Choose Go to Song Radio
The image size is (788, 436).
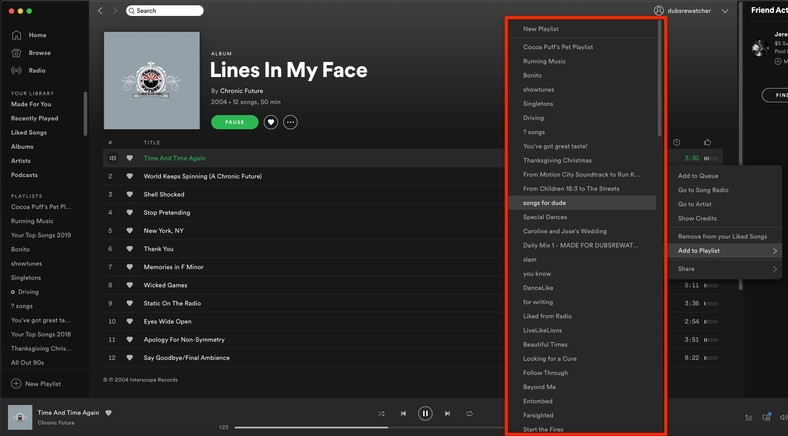pyautogui.click(x=725, y=190)
